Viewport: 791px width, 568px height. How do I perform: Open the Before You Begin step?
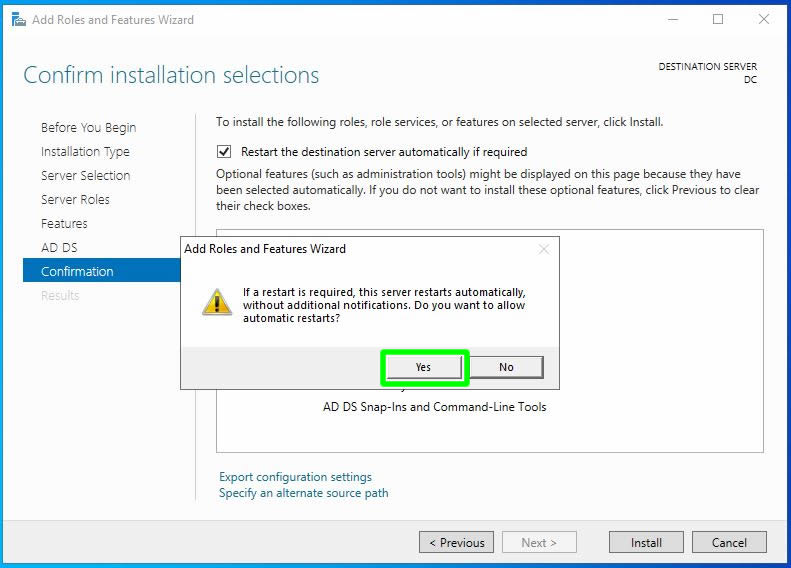pos(88,127)
